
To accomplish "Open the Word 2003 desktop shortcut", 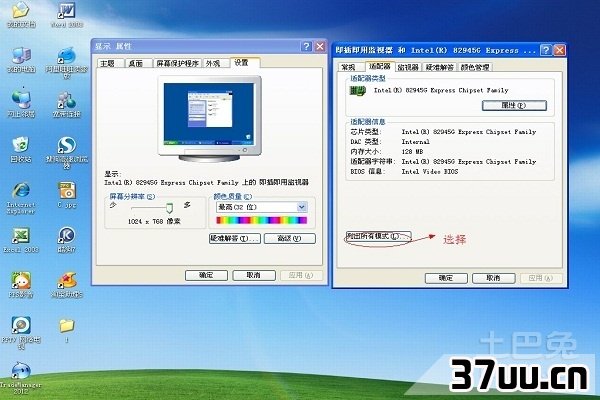I will [x=67, y=15].
